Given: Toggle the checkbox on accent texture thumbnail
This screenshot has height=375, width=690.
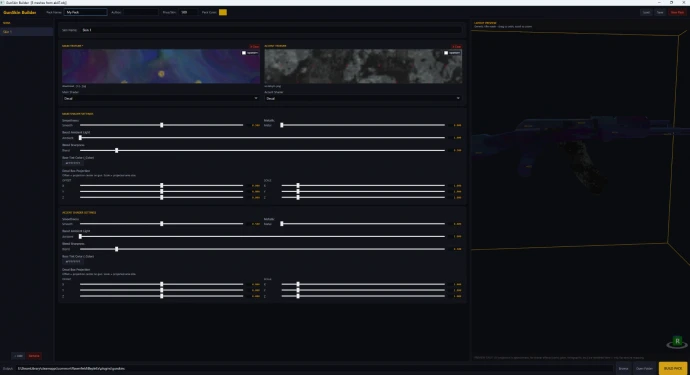Looking at the screenshot, I should tap(446, 53).
